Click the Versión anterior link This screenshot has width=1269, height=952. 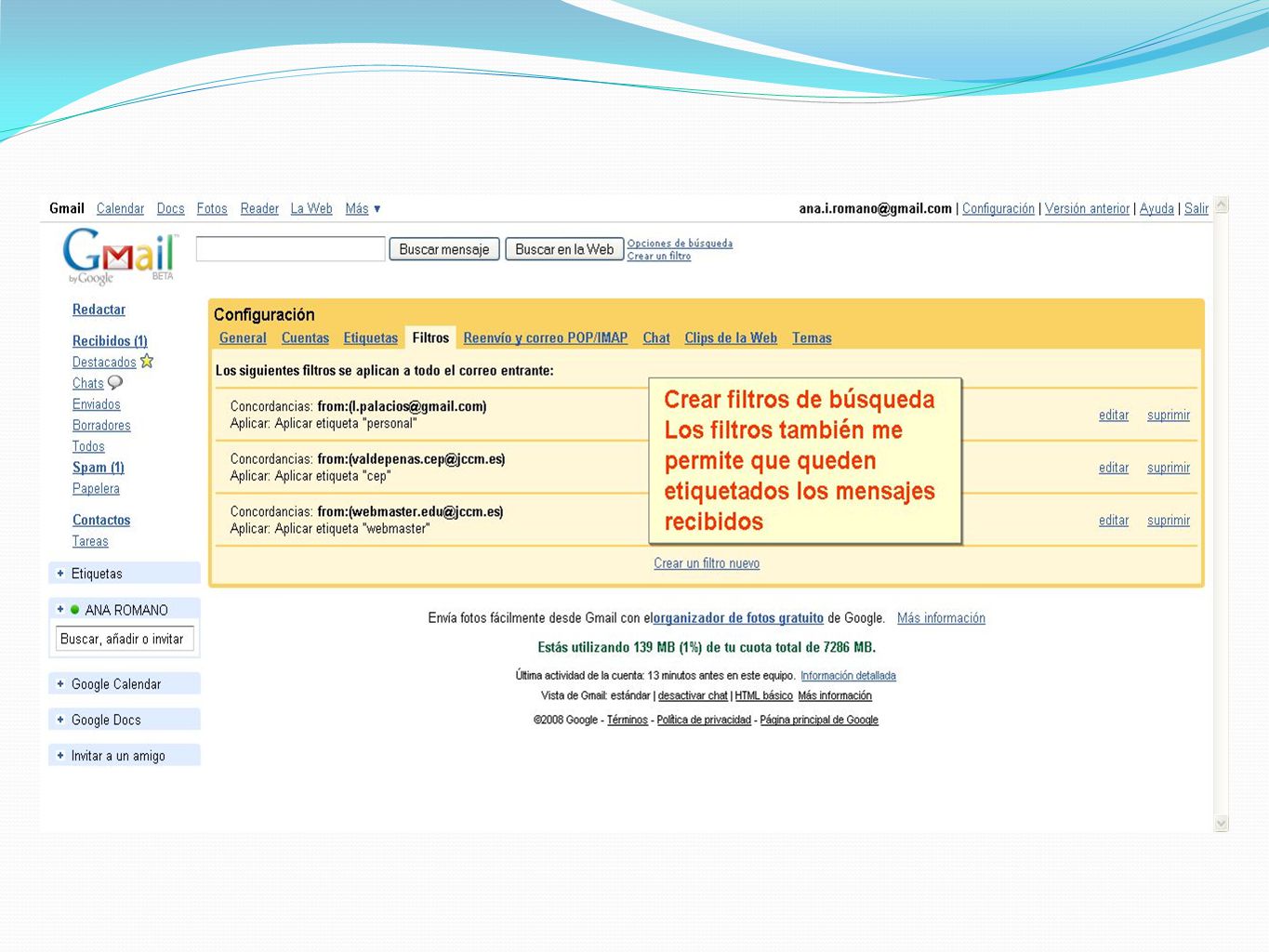(x=1087, y=208)
